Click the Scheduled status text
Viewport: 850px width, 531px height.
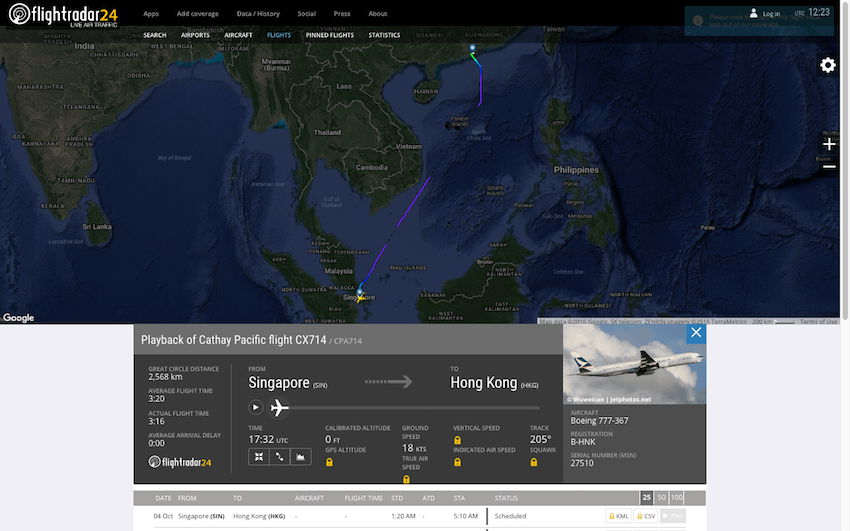(510, 516)
